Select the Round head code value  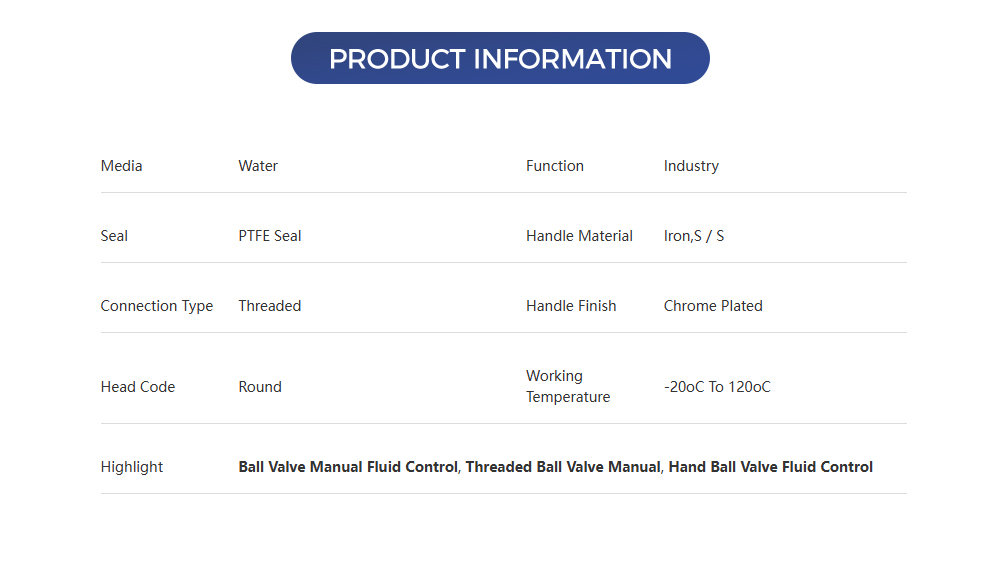click(x=260, y=387)
